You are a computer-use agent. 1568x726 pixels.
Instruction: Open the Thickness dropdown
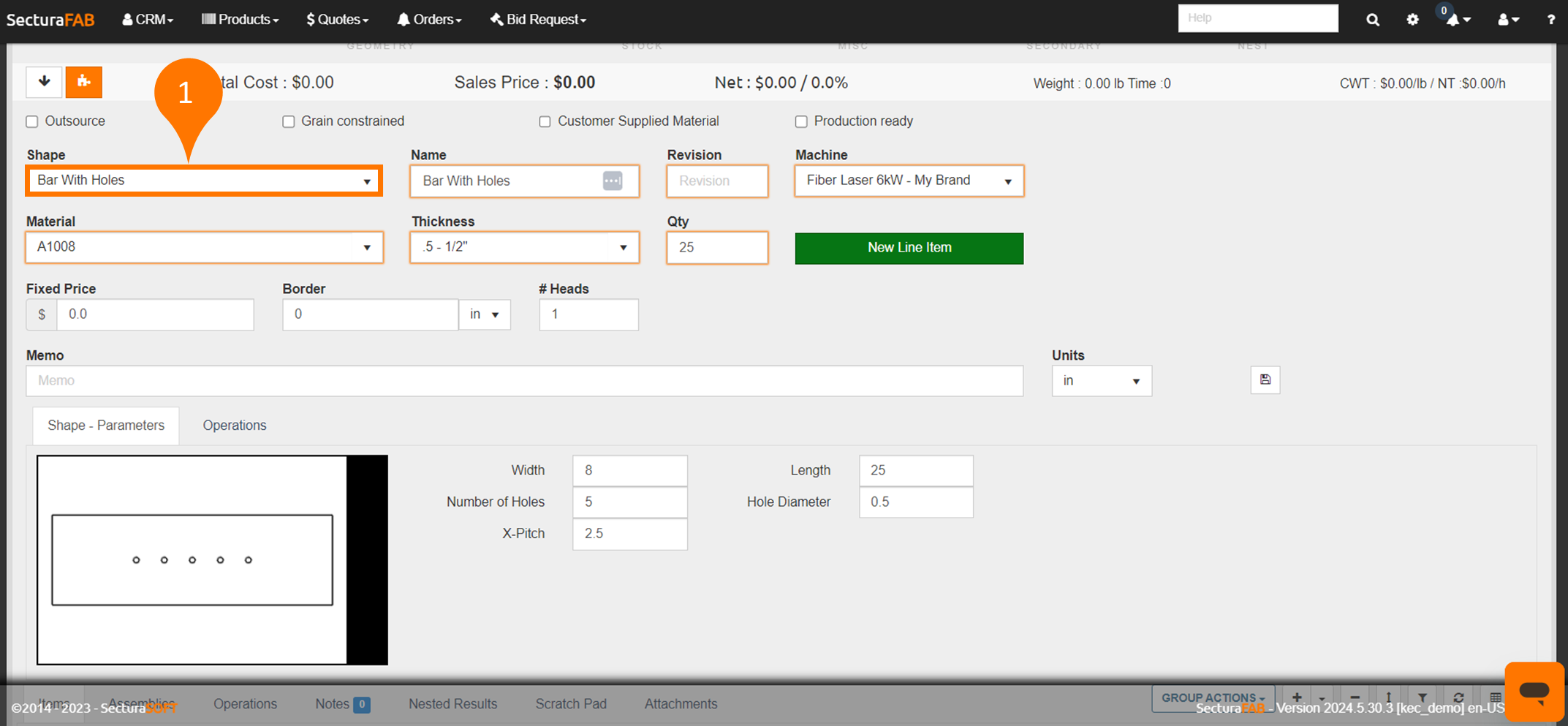[x=524, y=247]
